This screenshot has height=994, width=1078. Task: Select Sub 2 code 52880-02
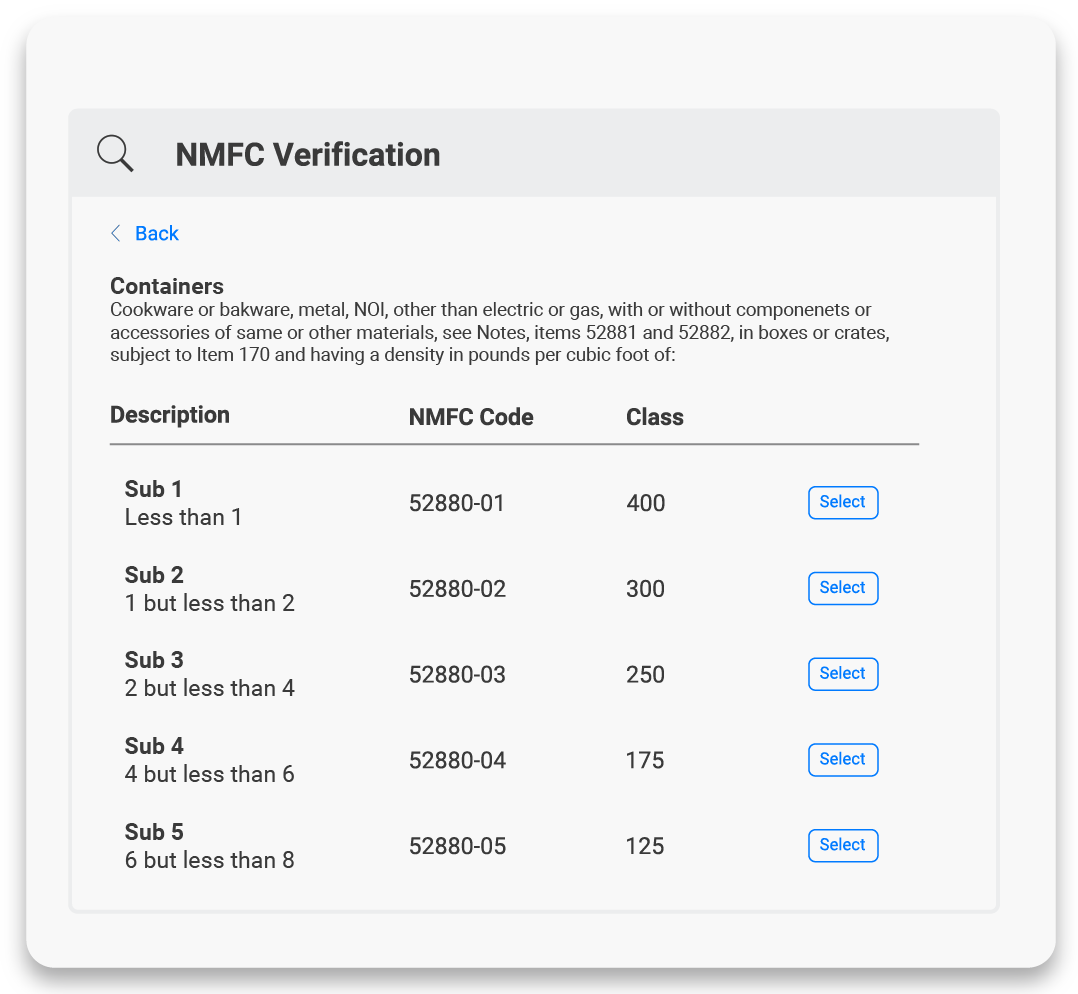[x=843, y=588]
